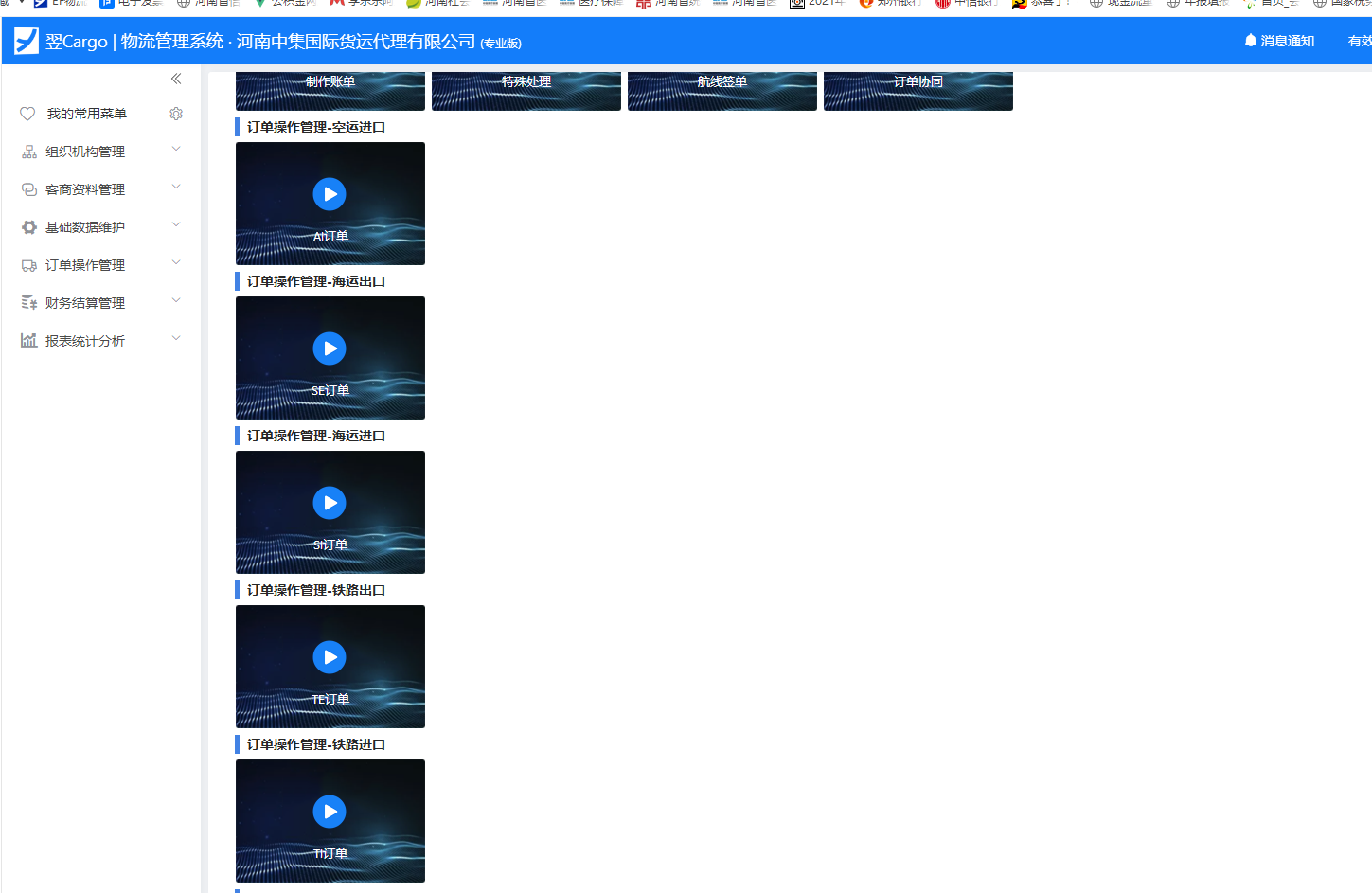Open the 制作账单 video thumbnail
This screenshot has width=1372, height=893.
(330, 91)
